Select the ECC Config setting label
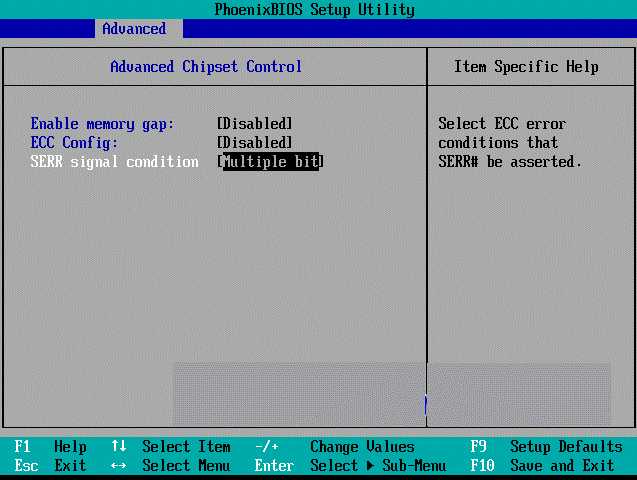Image resolution: width=637 pixels, height=480 pixels. tap(74, 143)
